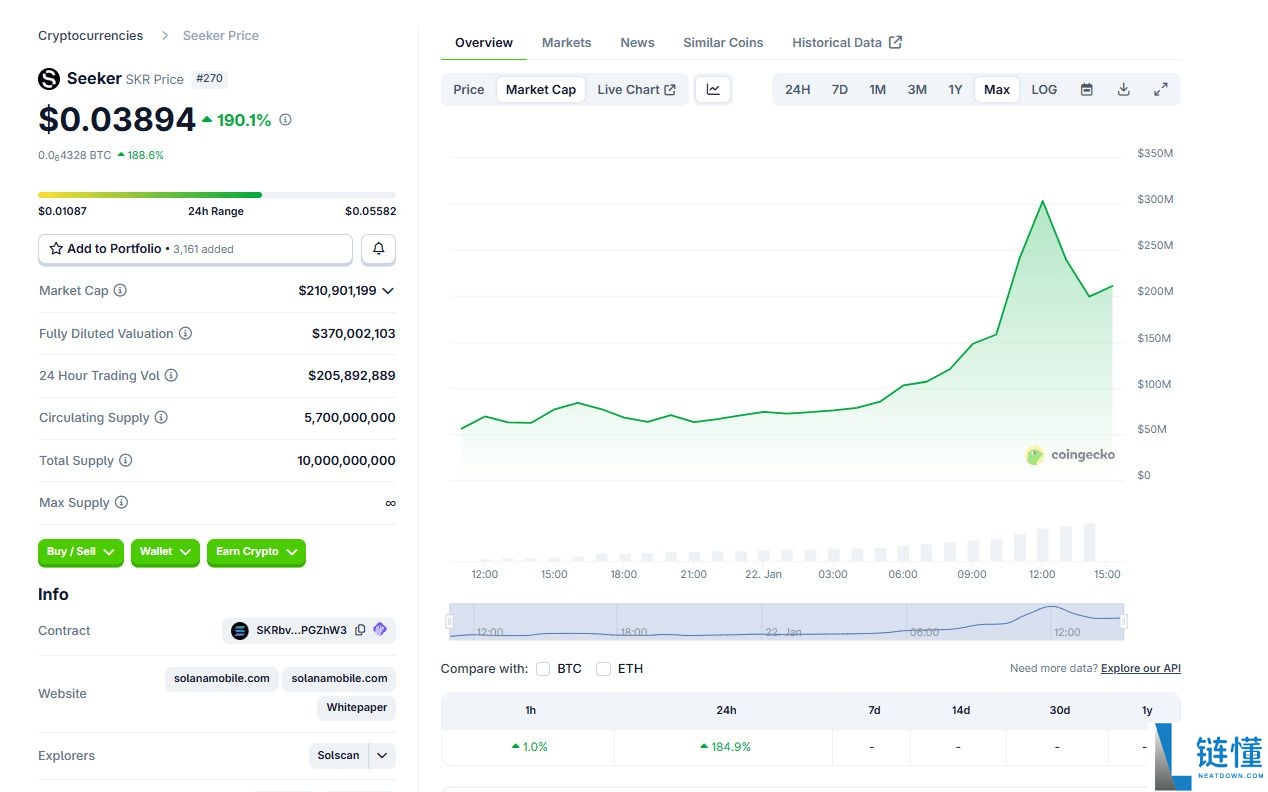Tick the BTC compare checkbox
This screenshot has width=1268, height=792.
[543, 669]
